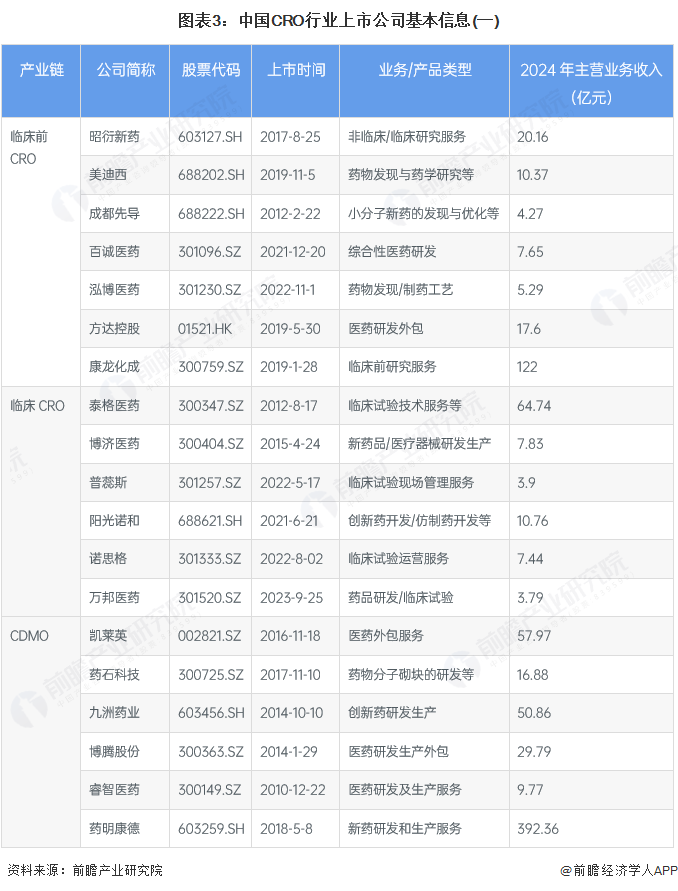Image resolution: width=678 pixels, height=891 pixels.
Task: Click revenue value 3.9
Action: pos(526,482)
